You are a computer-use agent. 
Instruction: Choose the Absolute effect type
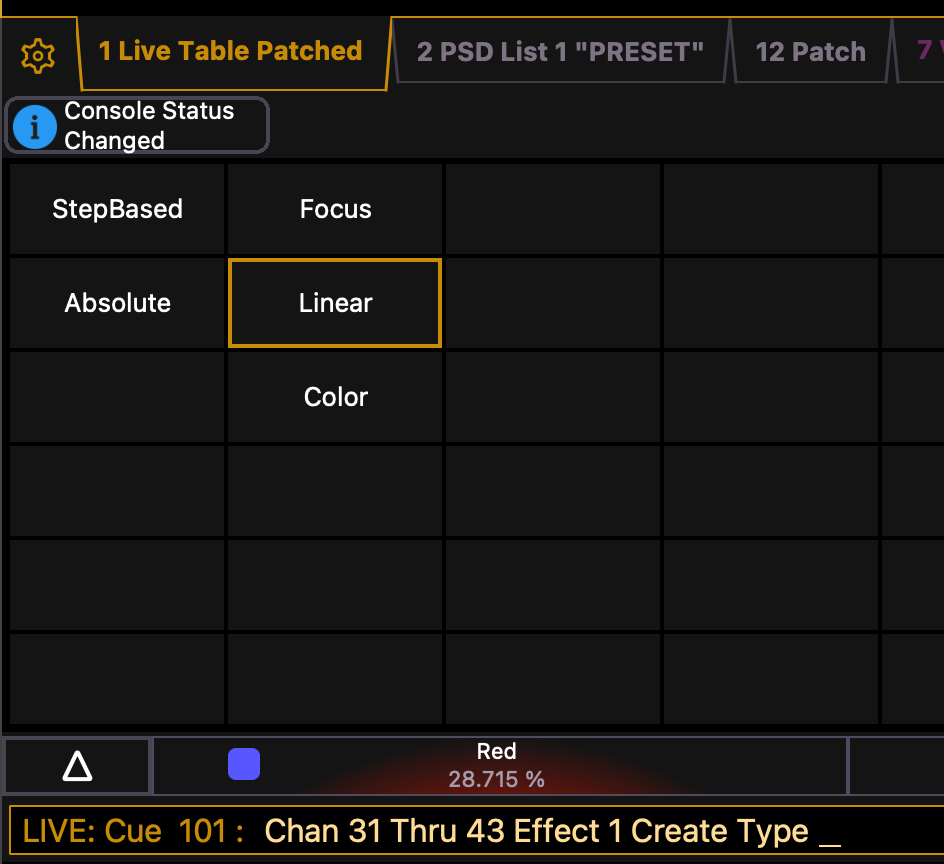click(118, 303)
